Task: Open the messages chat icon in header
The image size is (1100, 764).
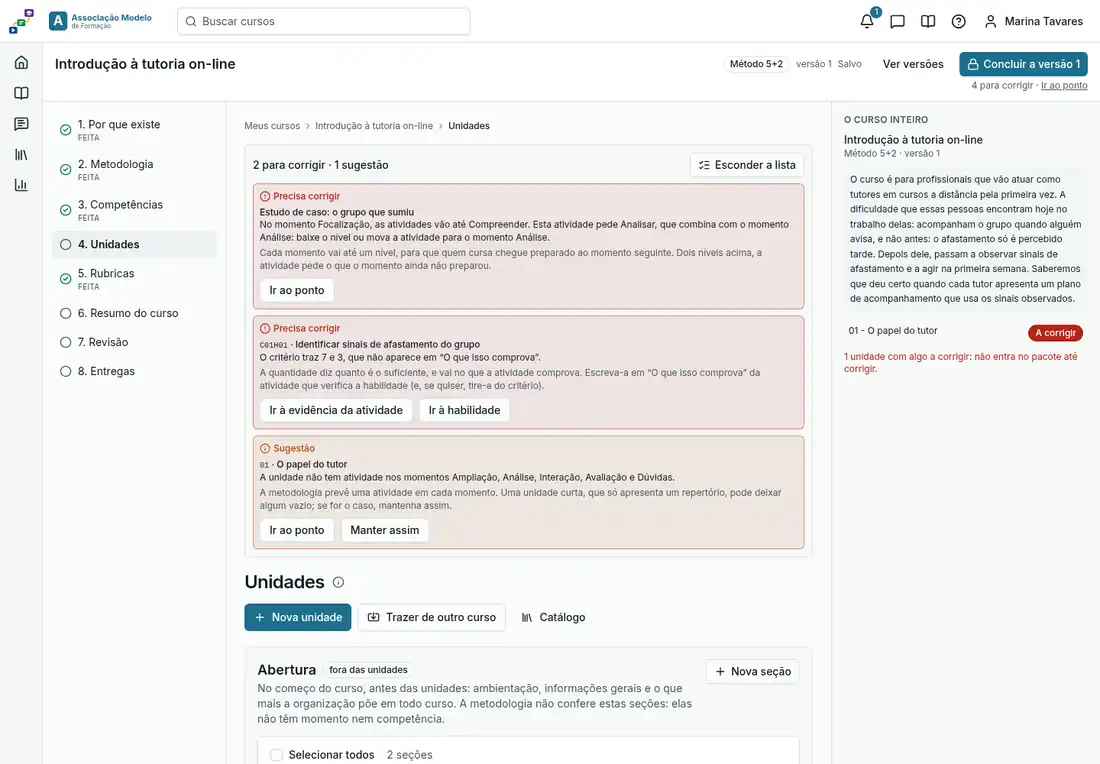Action: coord(897,21)
